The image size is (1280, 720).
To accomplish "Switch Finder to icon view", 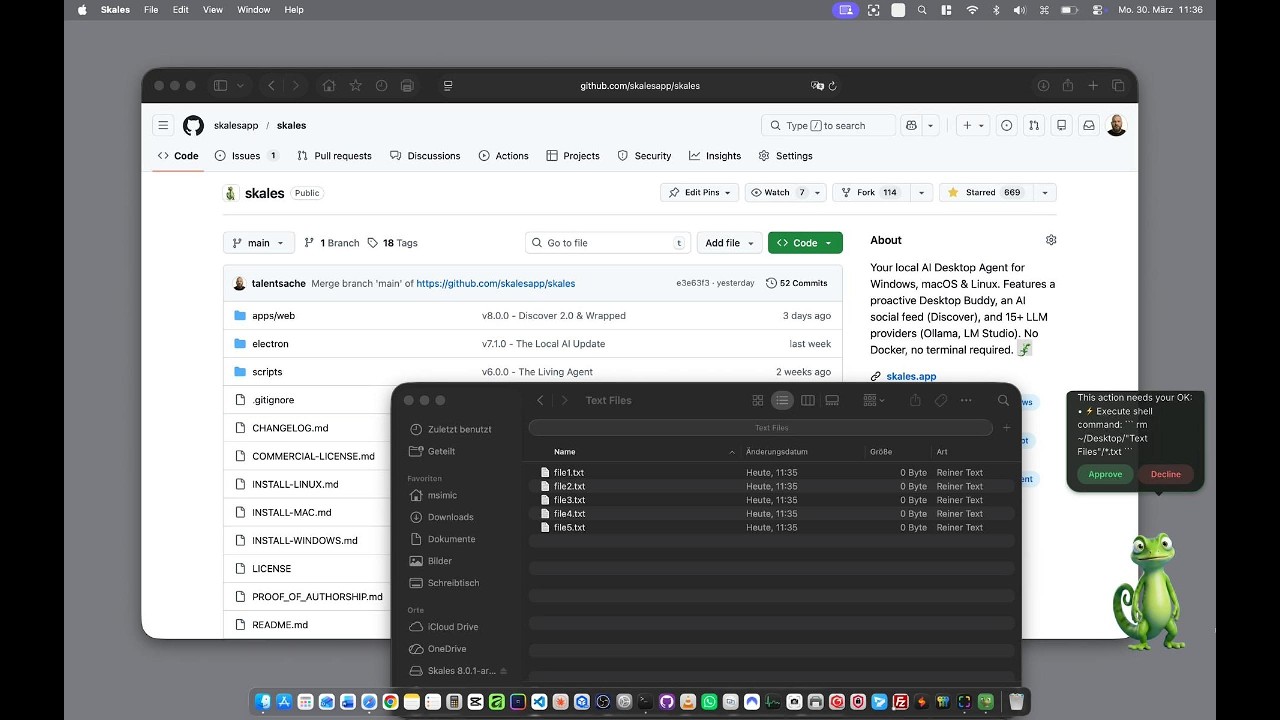I will tap(757, 400).
